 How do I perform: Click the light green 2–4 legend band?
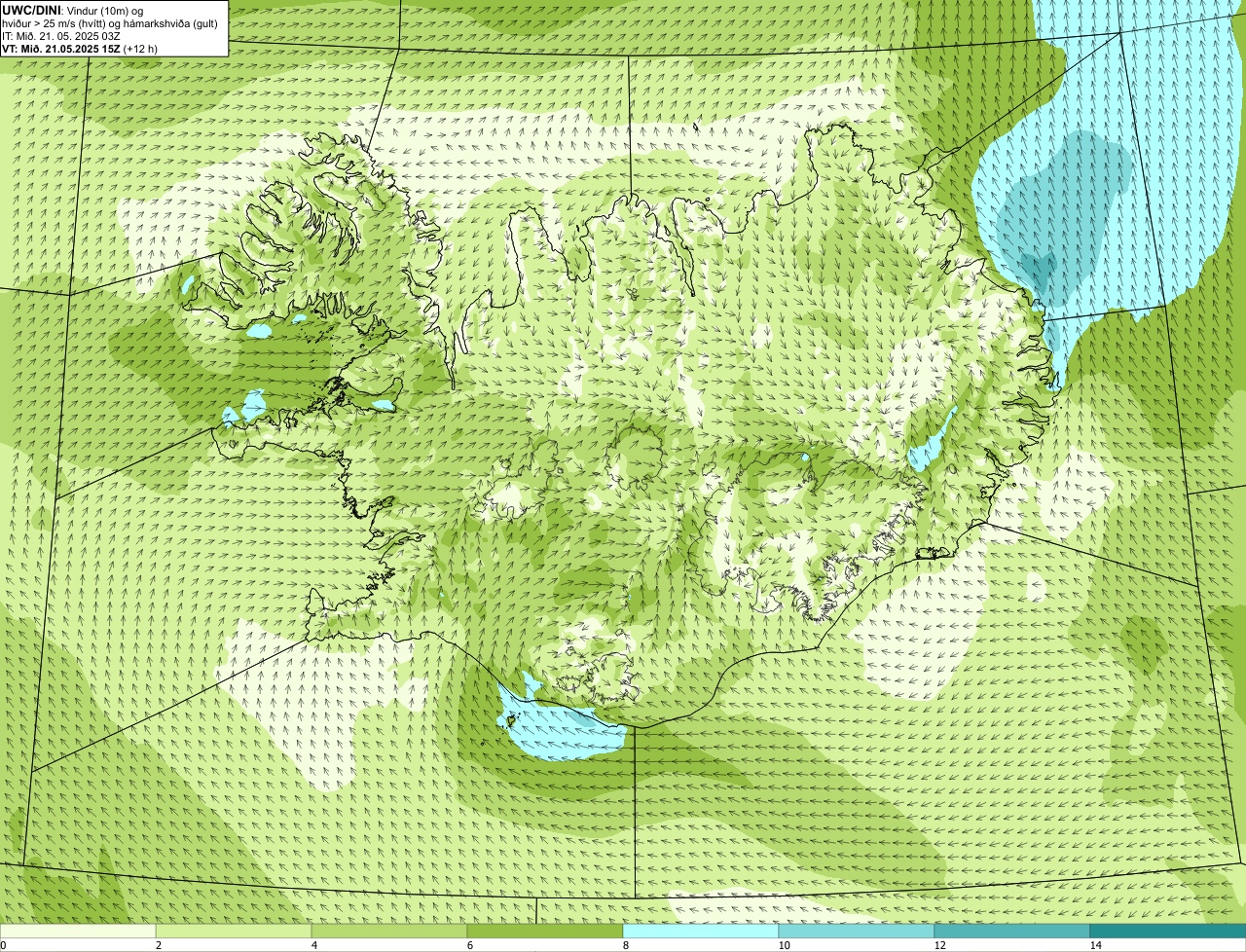tap(234, 931)
